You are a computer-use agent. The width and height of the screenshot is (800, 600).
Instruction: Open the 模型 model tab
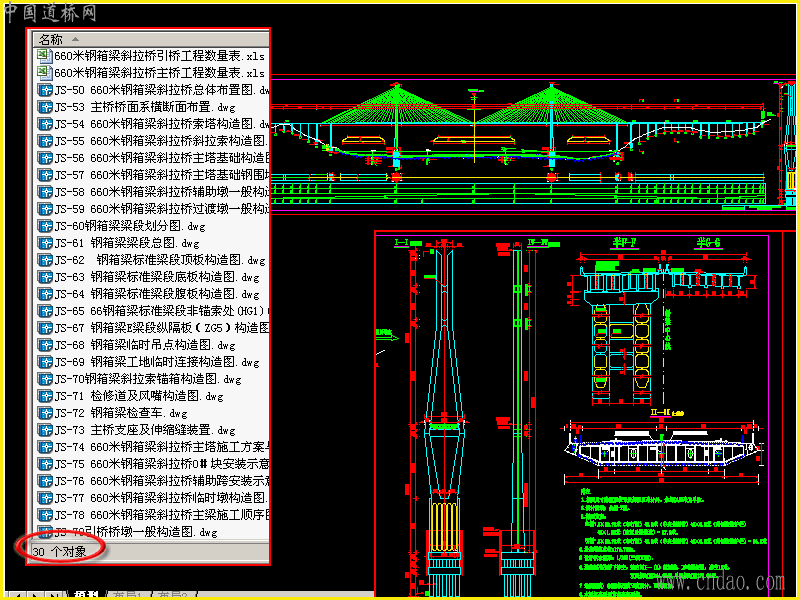pyautogui.click(x=85, y=595)
